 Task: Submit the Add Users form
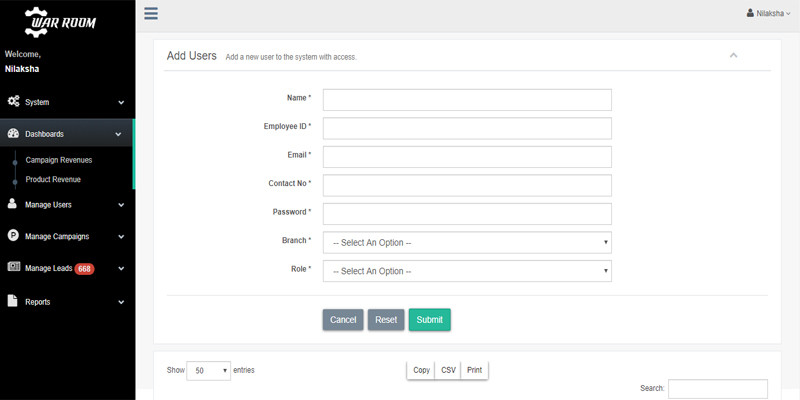coord(430,320)
